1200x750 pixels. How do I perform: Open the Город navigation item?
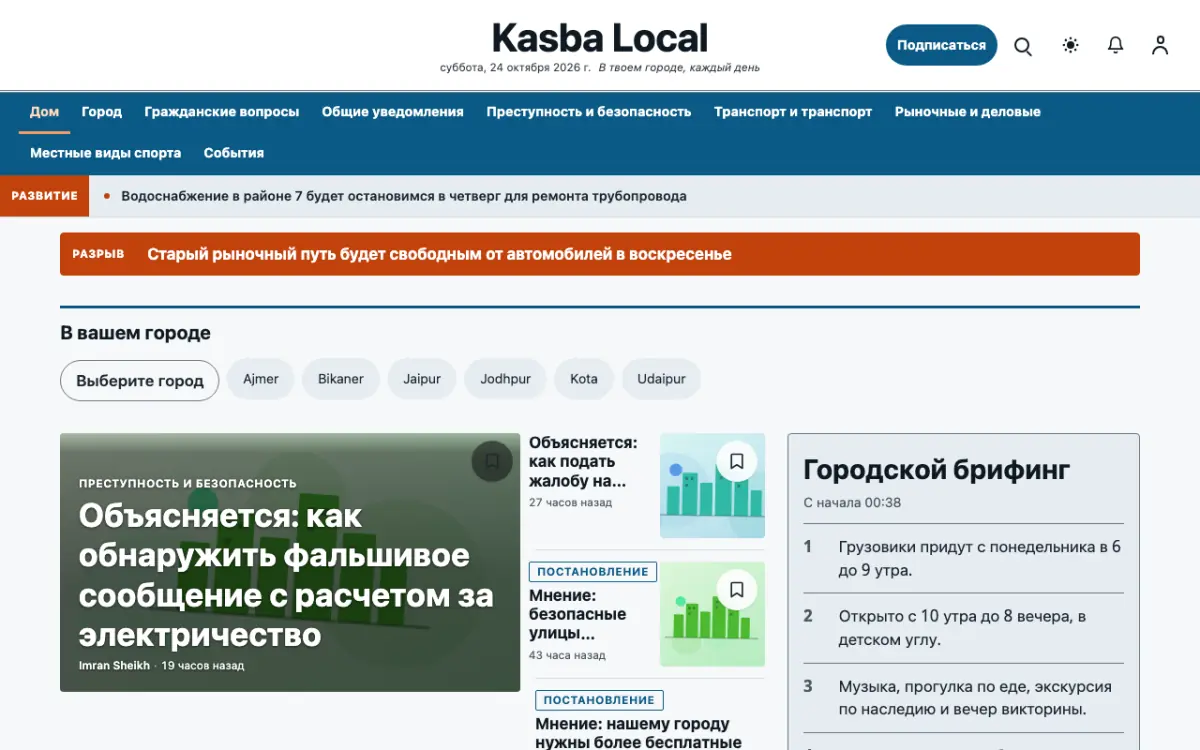tap(102, 112)
